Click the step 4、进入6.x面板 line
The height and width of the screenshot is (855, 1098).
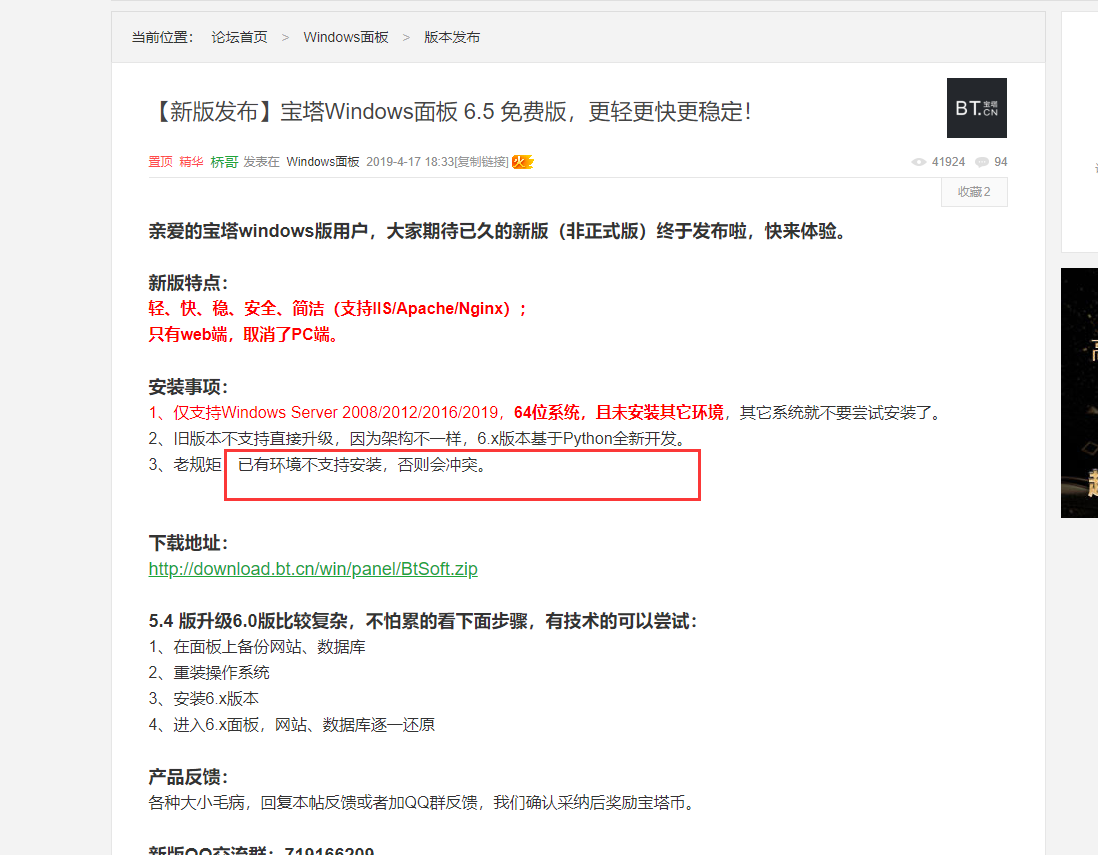[x=291, y=724]
